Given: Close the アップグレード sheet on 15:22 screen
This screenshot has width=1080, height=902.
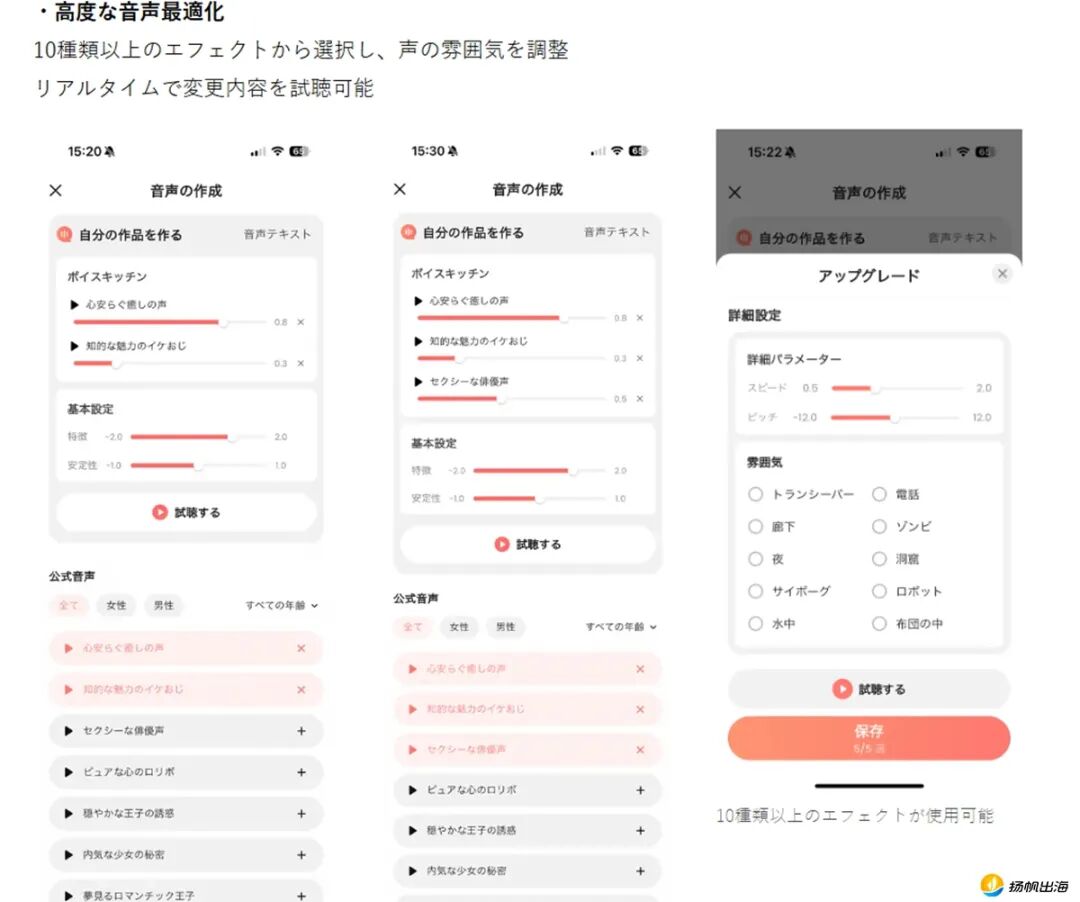Looking at the screenshot, I should (1002, 274).
